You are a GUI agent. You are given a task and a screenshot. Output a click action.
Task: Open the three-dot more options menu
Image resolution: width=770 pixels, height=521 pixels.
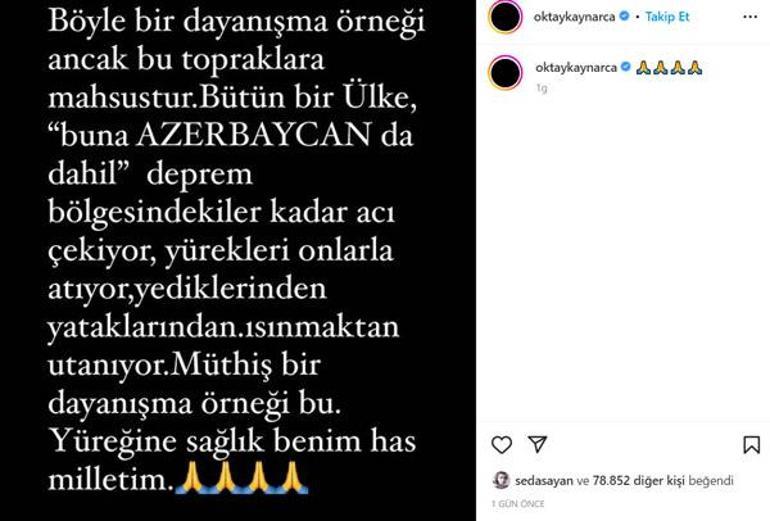[750, 17]
